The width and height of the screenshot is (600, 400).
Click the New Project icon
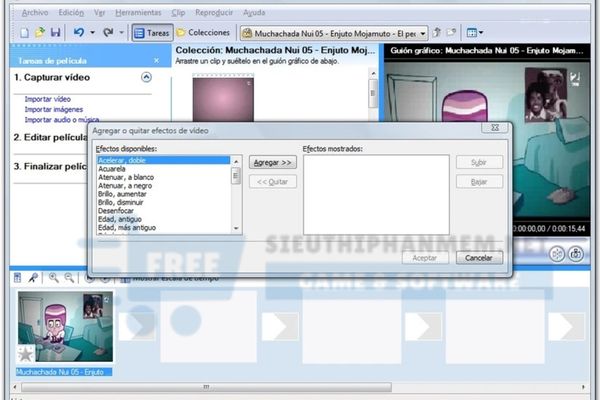(24, 33)
